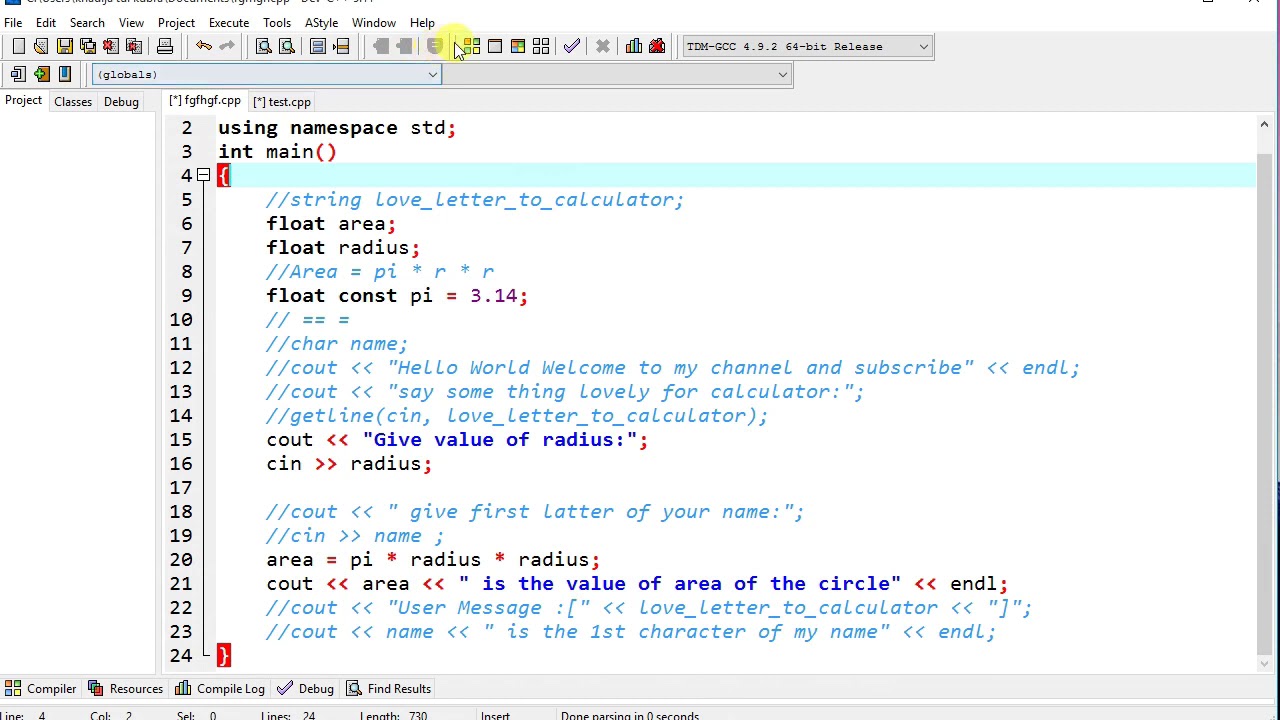The height and width of the screenshot is (720, 1280).
Task: Open the (globals) scope dropdown
Action: (267, 74)
